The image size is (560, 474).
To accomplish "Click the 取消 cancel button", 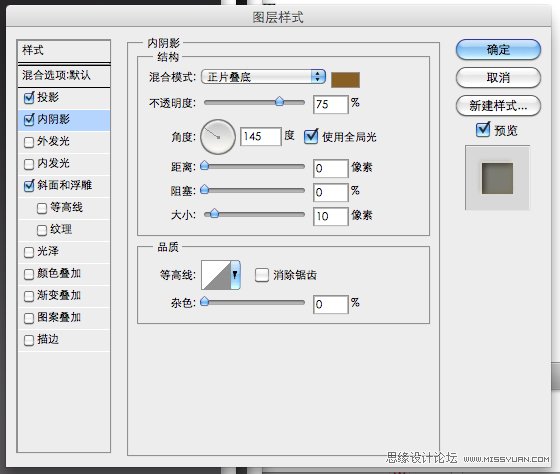I will coord(498,78).
